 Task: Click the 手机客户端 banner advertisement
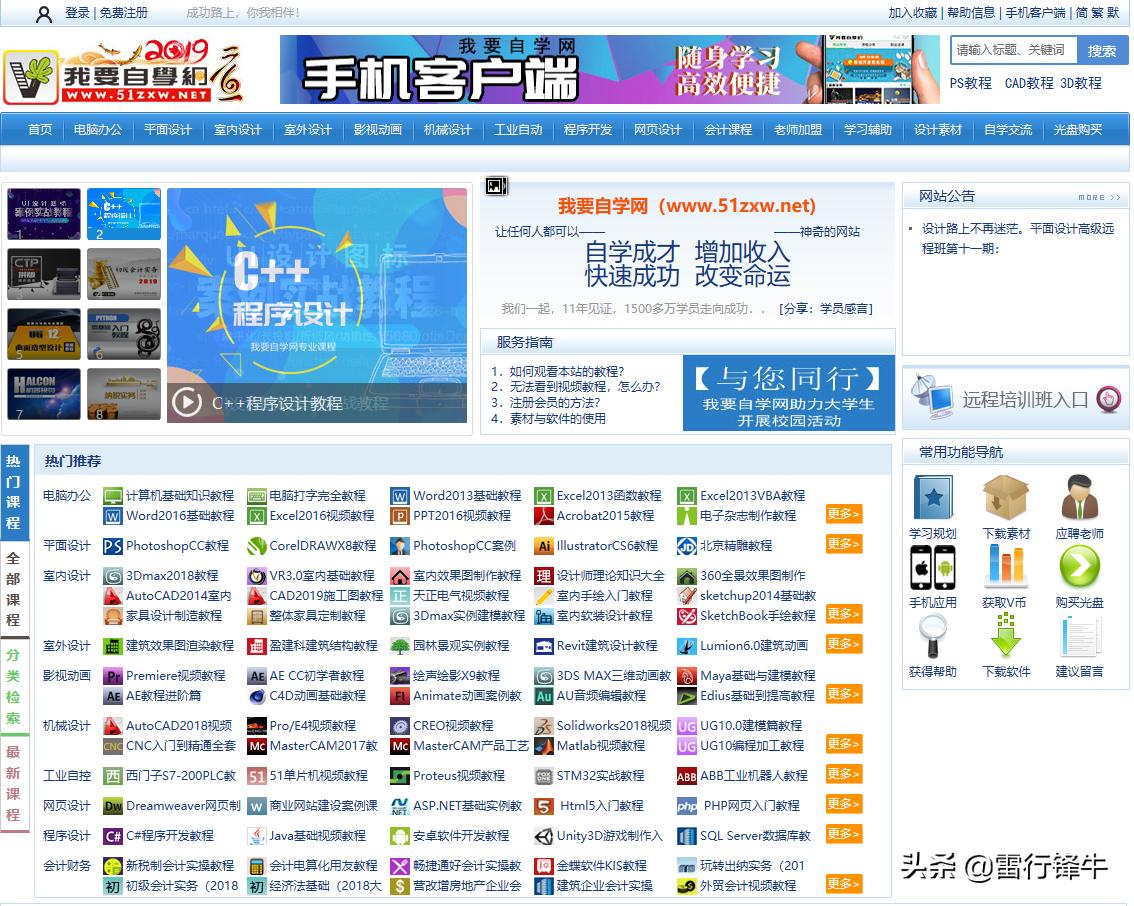click(610, 69)
